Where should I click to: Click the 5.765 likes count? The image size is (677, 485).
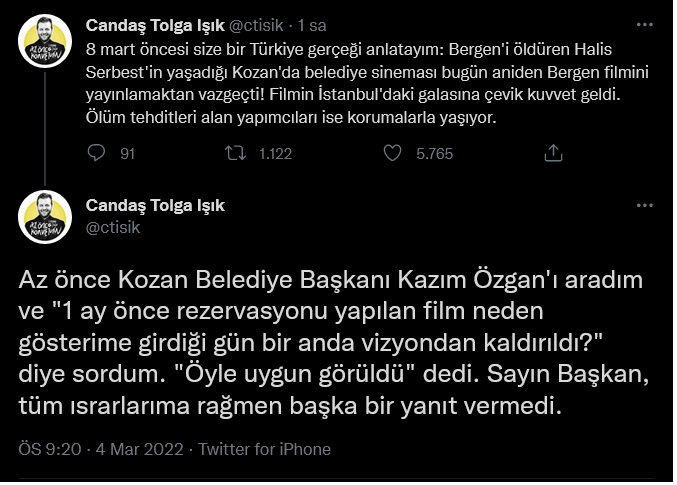(x=434, y=154)
